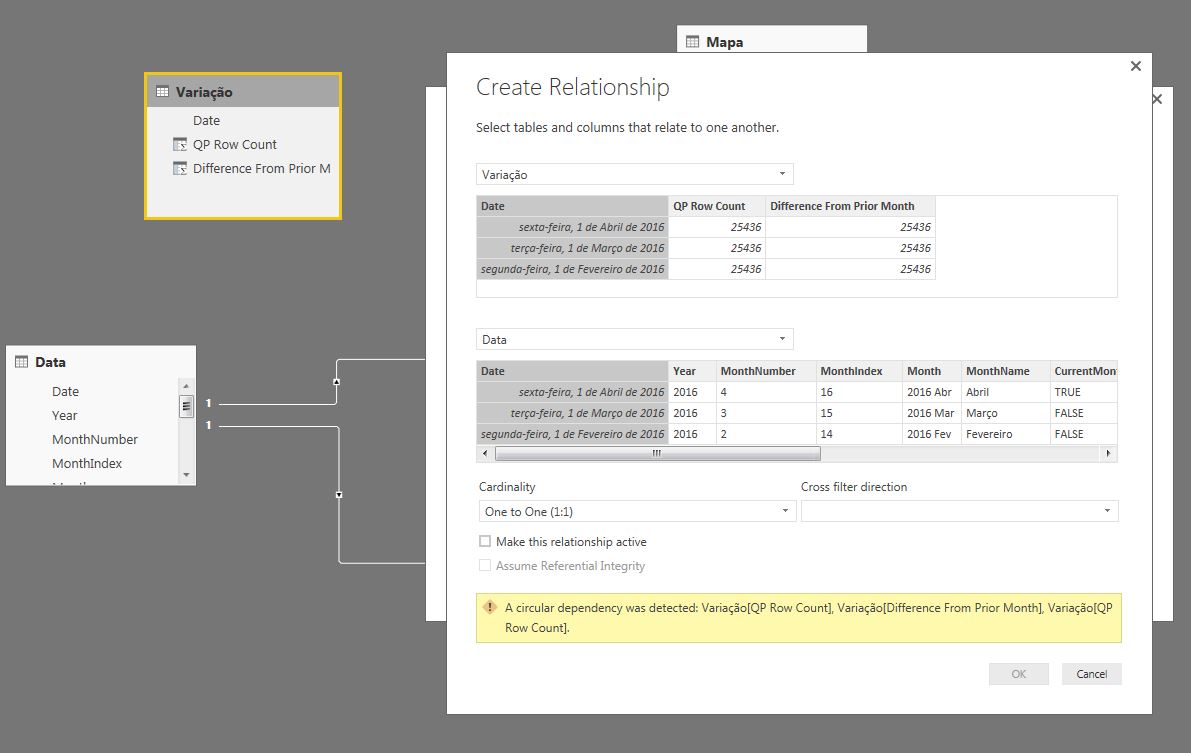Close the Create Relationship dialog
Viewport: 1191px width, 753px height.
[x=1136, y=66]
